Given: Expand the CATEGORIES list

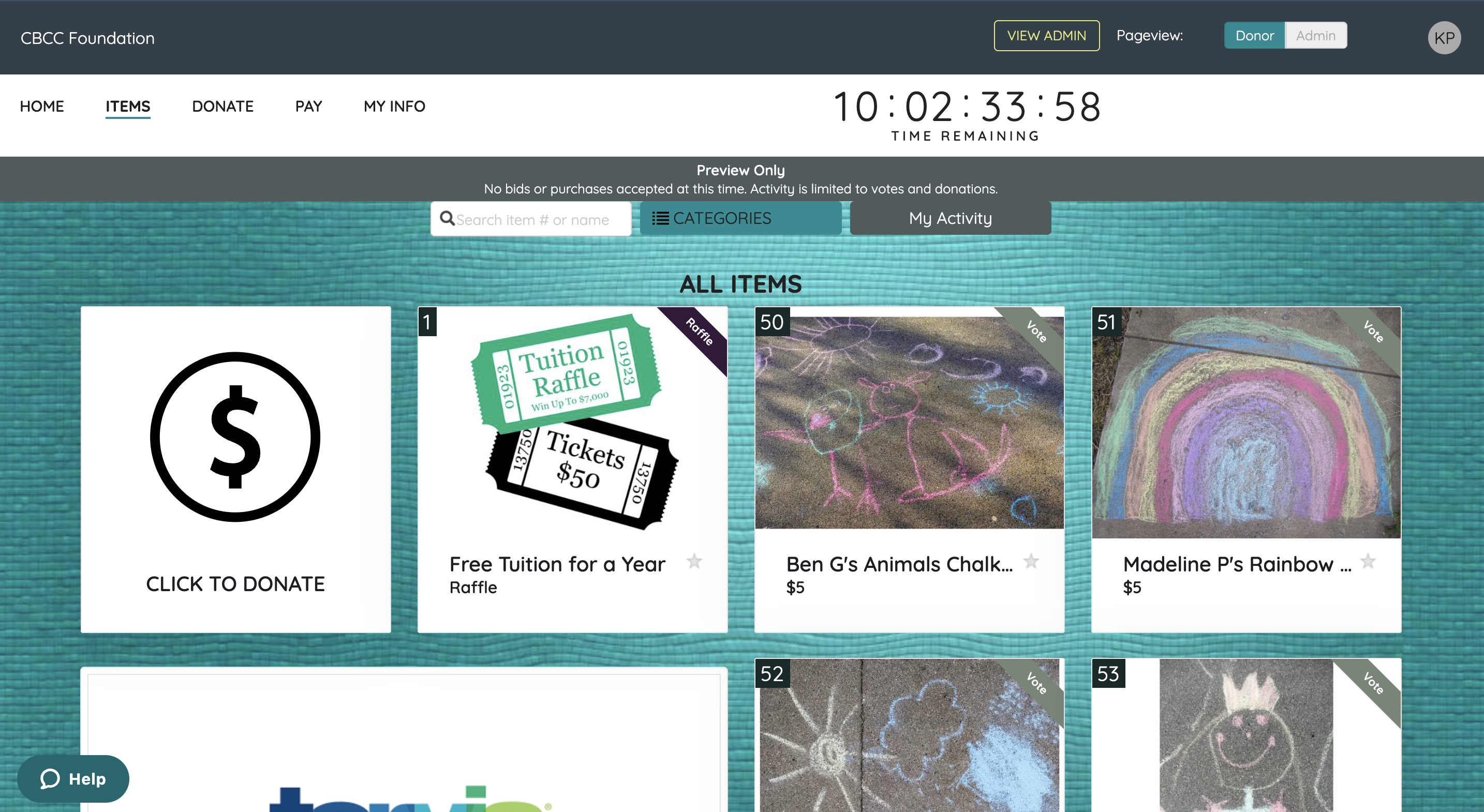Looking at the screenshot, I should pos(740,218).
